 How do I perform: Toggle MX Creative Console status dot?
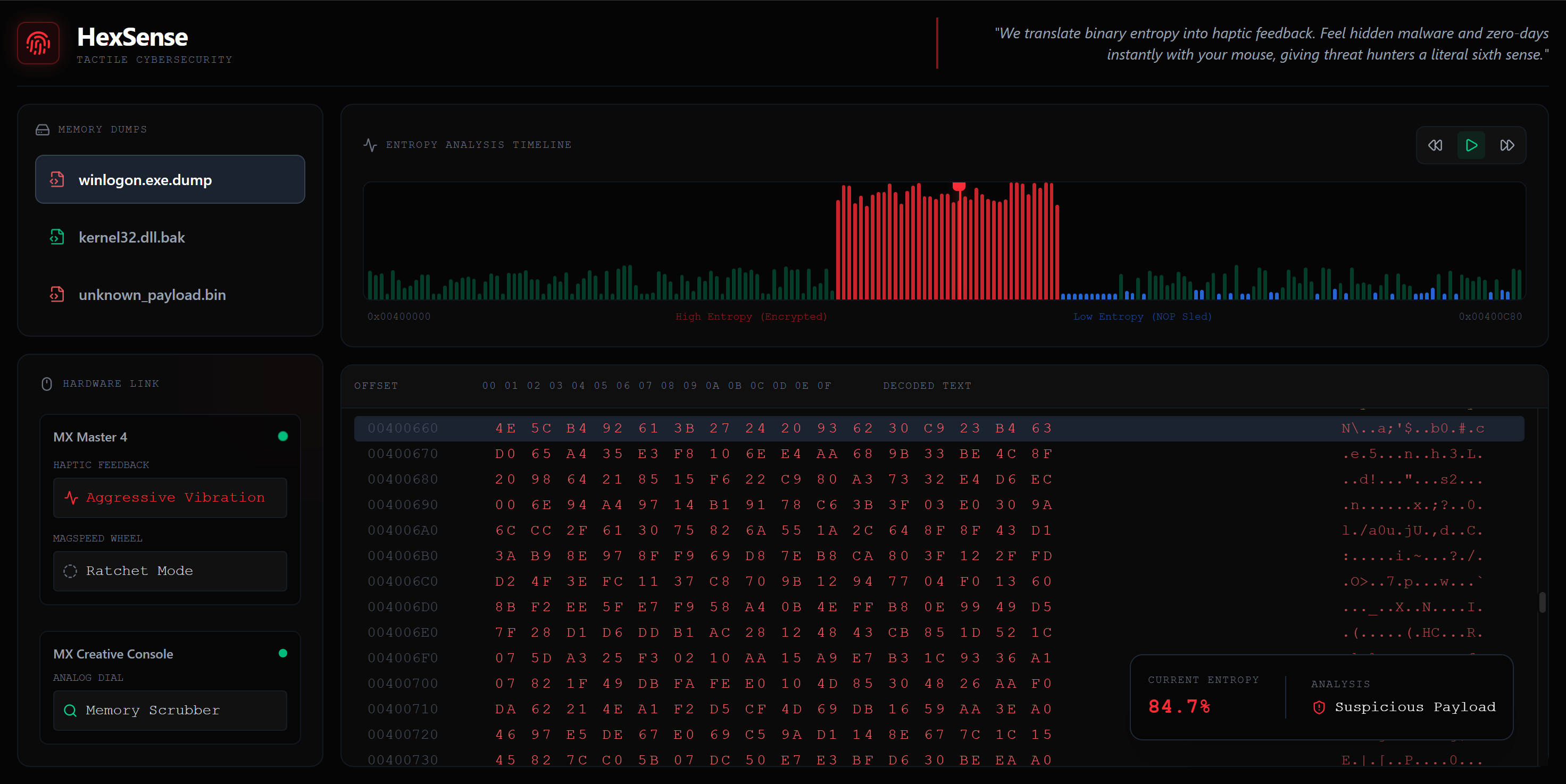(x=282, y=653)
